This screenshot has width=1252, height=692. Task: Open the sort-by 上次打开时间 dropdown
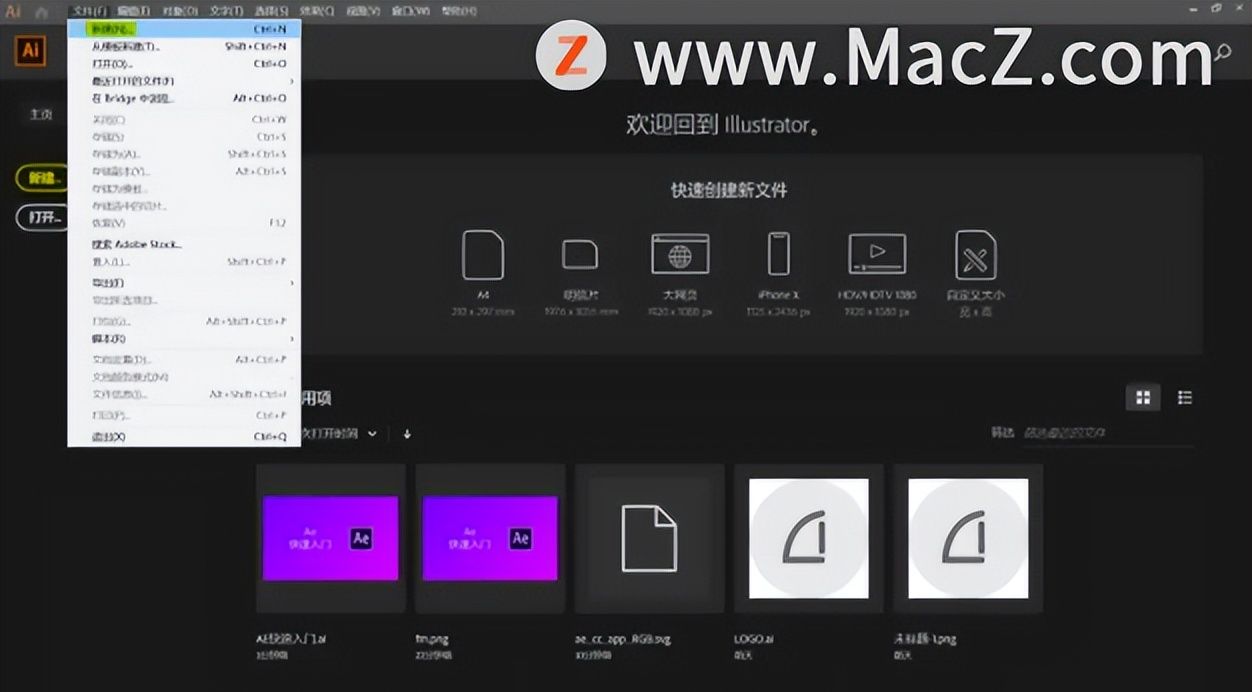pyautogui.click(x=340, y=434)
